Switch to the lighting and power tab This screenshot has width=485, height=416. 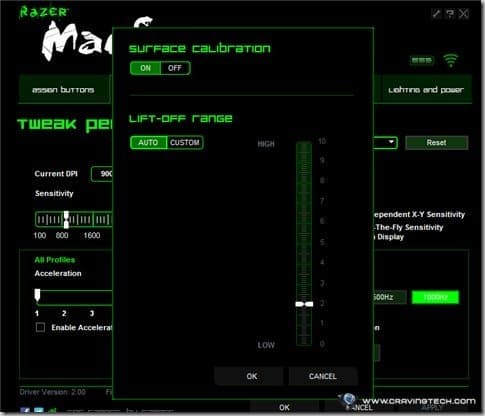(426, 90)
